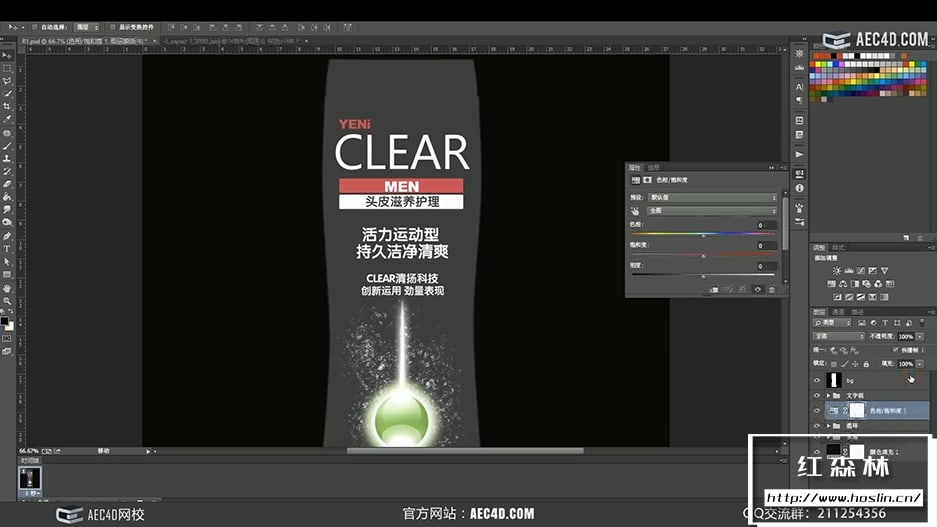This screenshot has height=527, width=937.
Task: Toggle adjustment visibility eye in Properties panel
Action: point(757,289)
